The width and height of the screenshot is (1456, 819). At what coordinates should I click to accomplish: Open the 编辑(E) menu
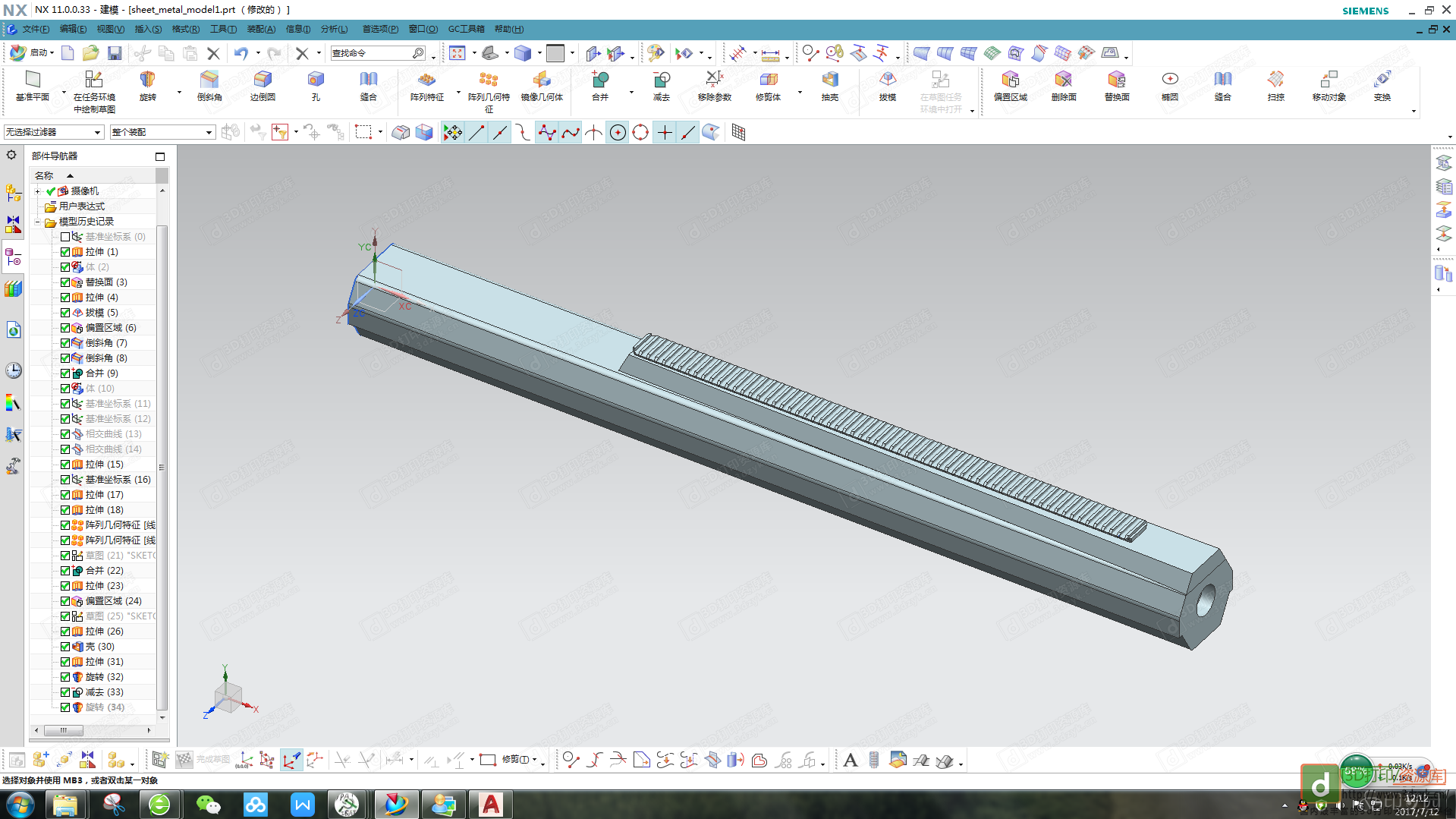click(x=73, y=29)
